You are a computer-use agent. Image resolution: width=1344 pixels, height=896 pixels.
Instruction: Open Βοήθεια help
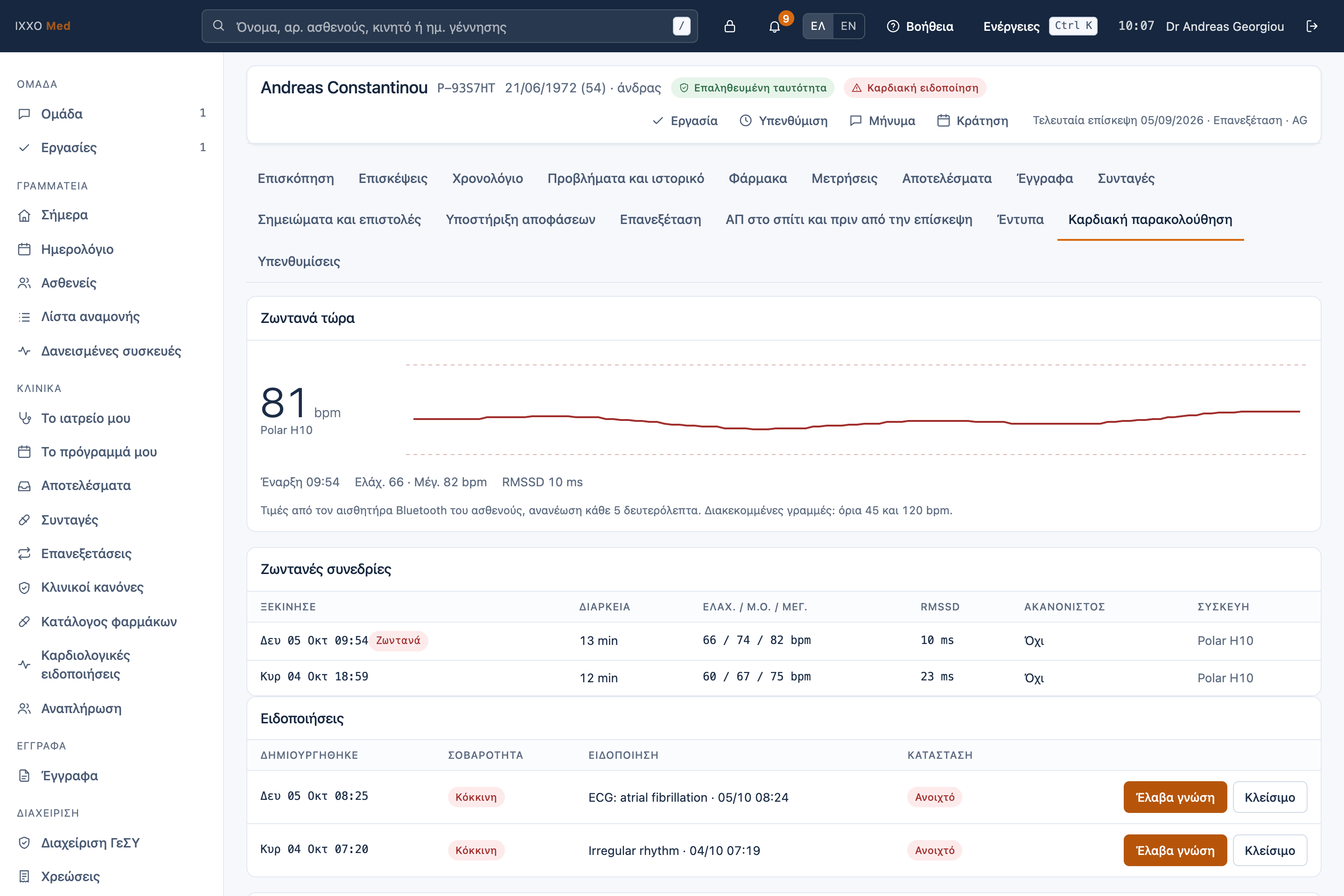(x=920, y=26)
